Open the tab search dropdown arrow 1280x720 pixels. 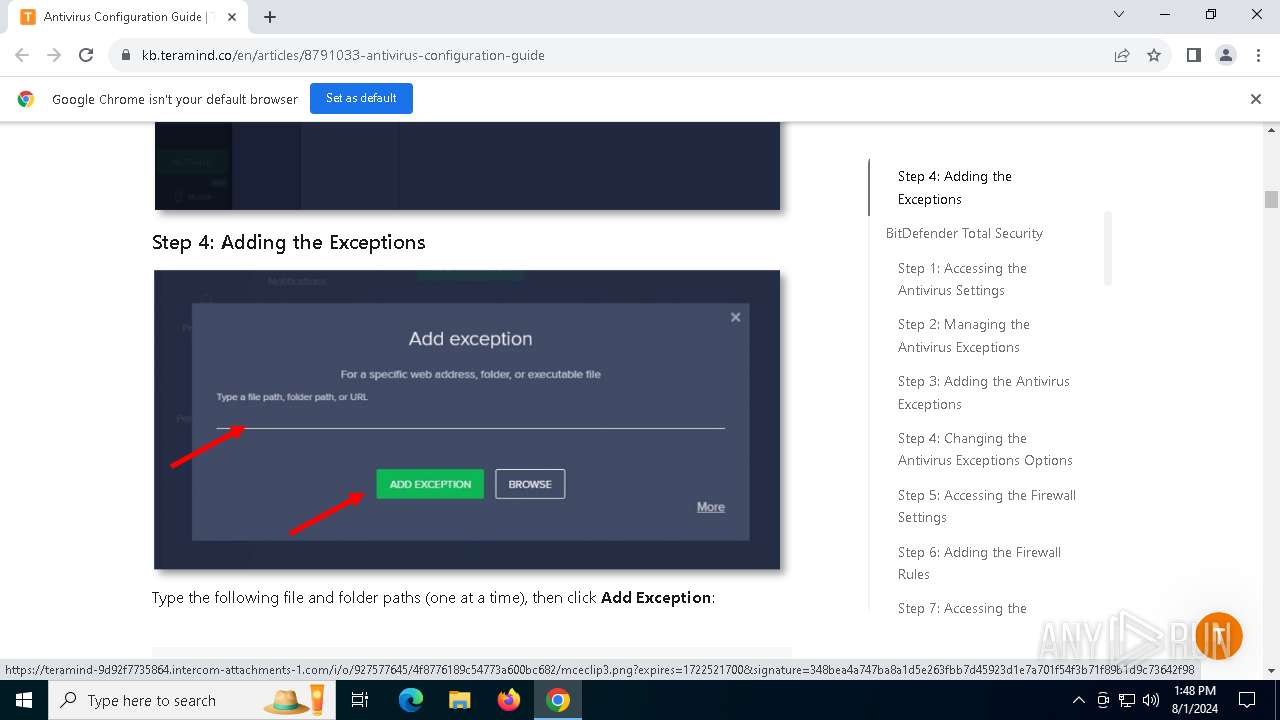pyautogui.click(x=1119, y=15)
